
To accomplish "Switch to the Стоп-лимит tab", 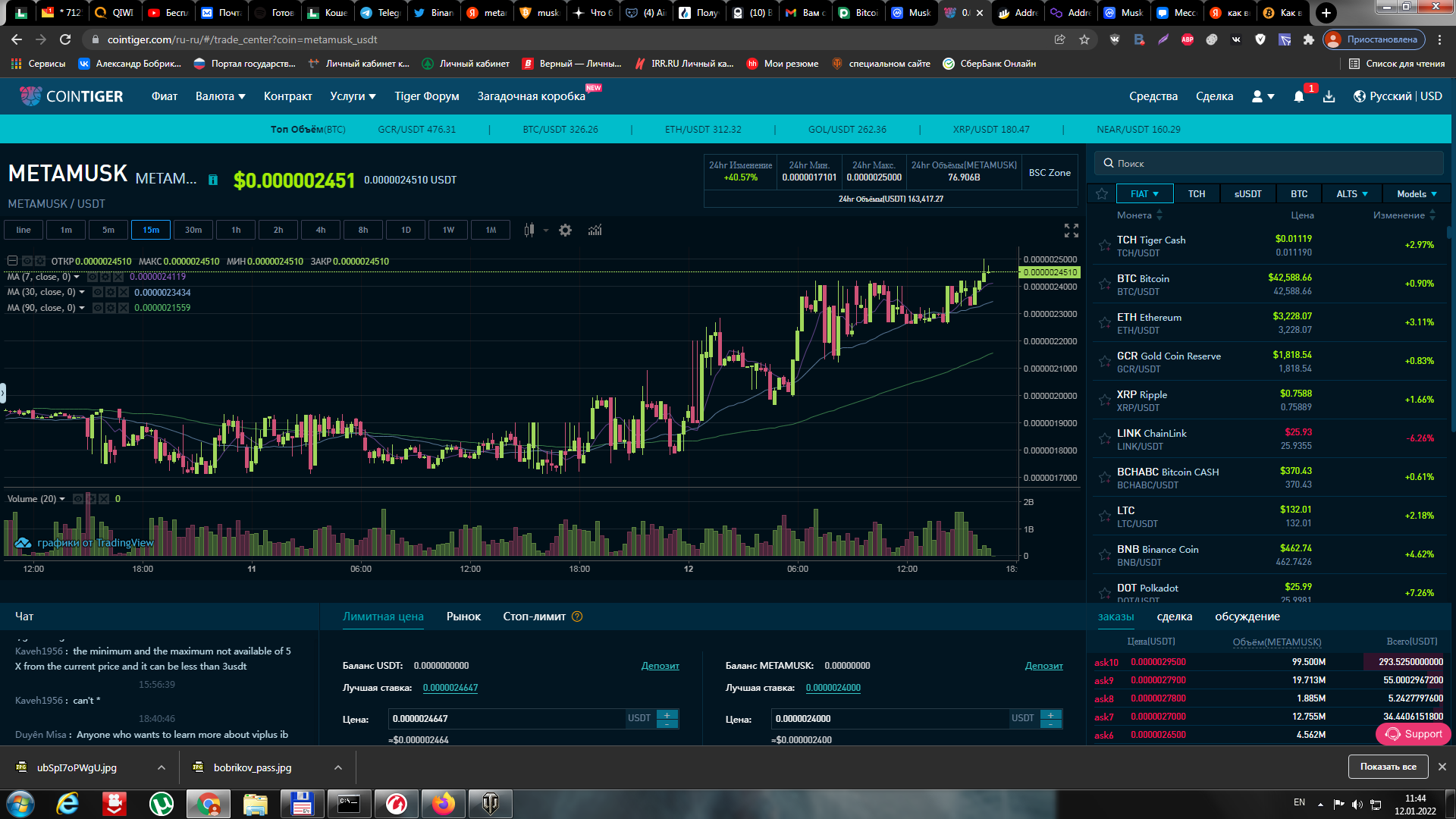I will click(x=534, y=617).
